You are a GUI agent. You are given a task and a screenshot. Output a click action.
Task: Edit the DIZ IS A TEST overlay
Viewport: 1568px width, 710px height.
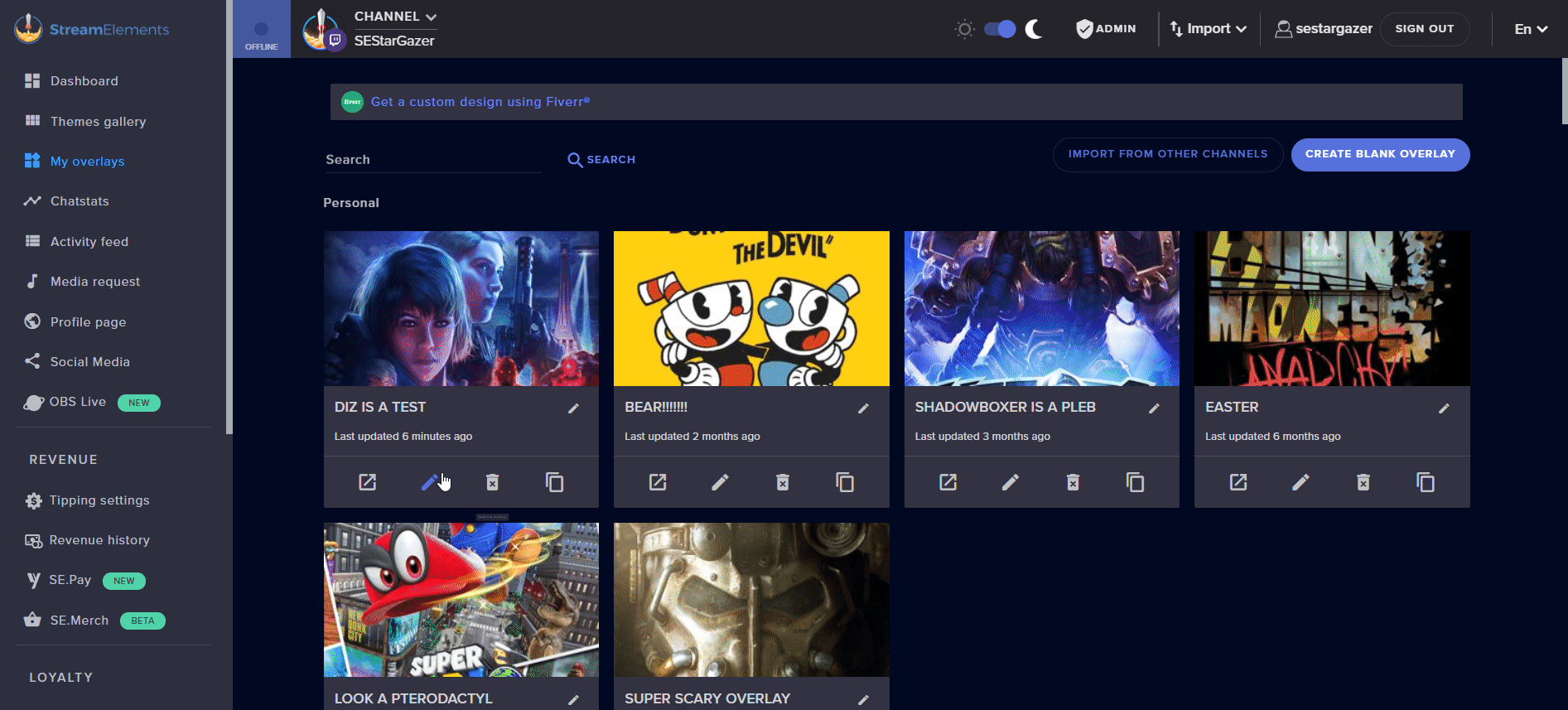pyautogui.click(x=430, y=482)
